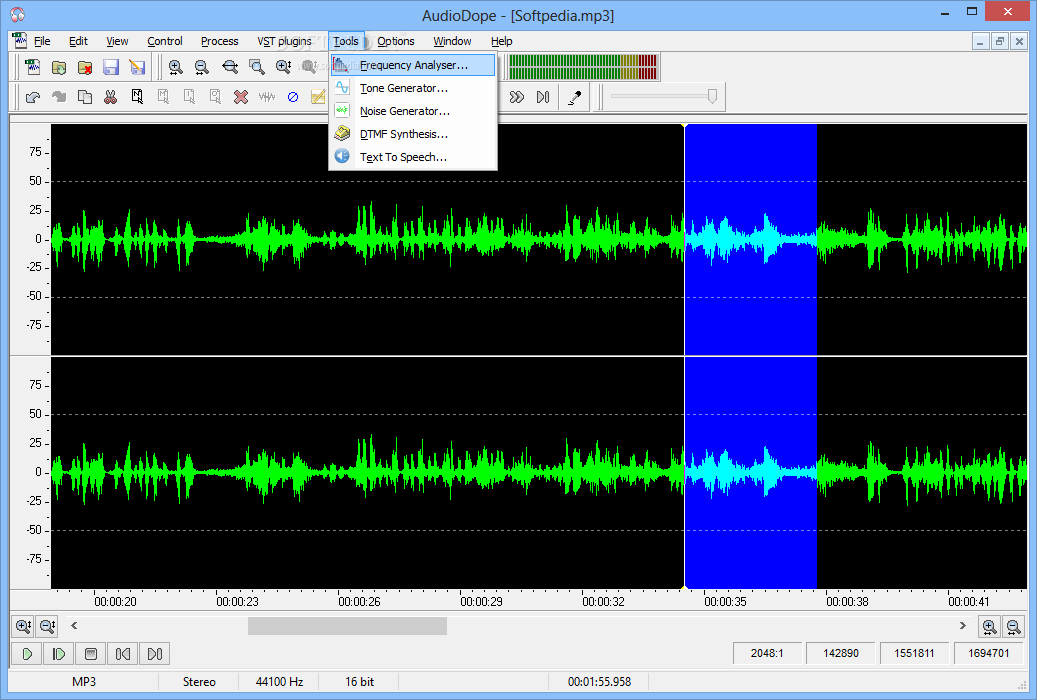The width and height of the screenshot is (1037, 700).
Task: Click the close file folder icon
Action: click(x=85, y=67)
